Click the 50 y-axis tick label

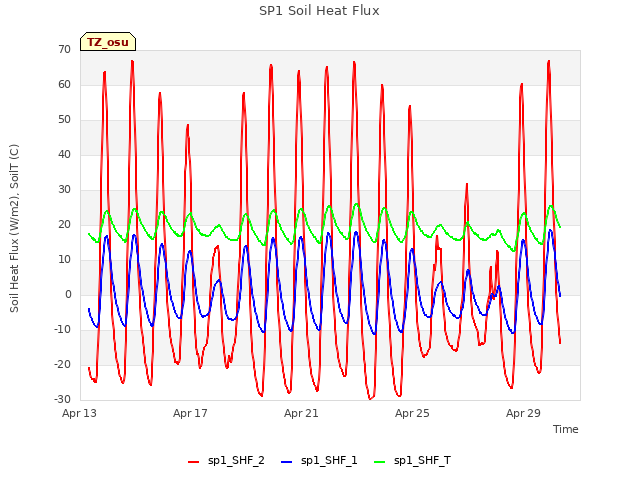(x=64, y=120)
